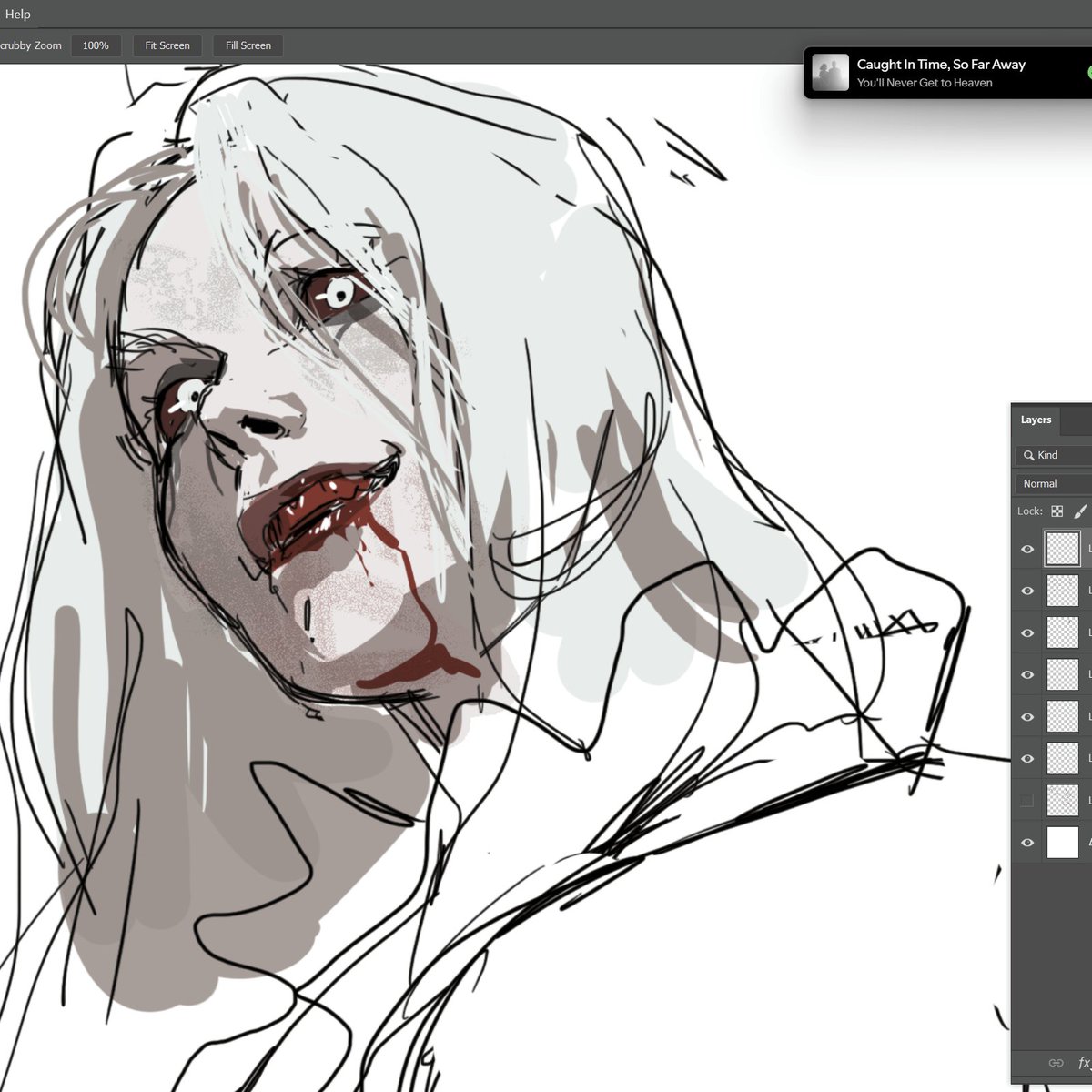The width and height of the screenshot is (1092, 1092).
Task: Open the Kind layer filter dropdown
Action: pos(1056,455)
